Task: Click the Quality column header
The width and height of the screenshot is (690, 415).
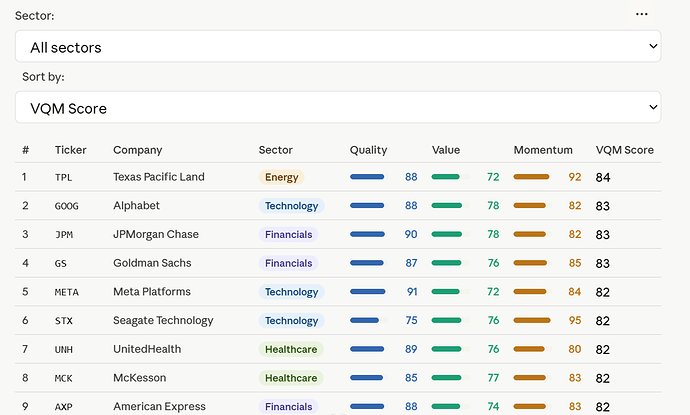Action: pyautogui.click(x=368, y=150)
